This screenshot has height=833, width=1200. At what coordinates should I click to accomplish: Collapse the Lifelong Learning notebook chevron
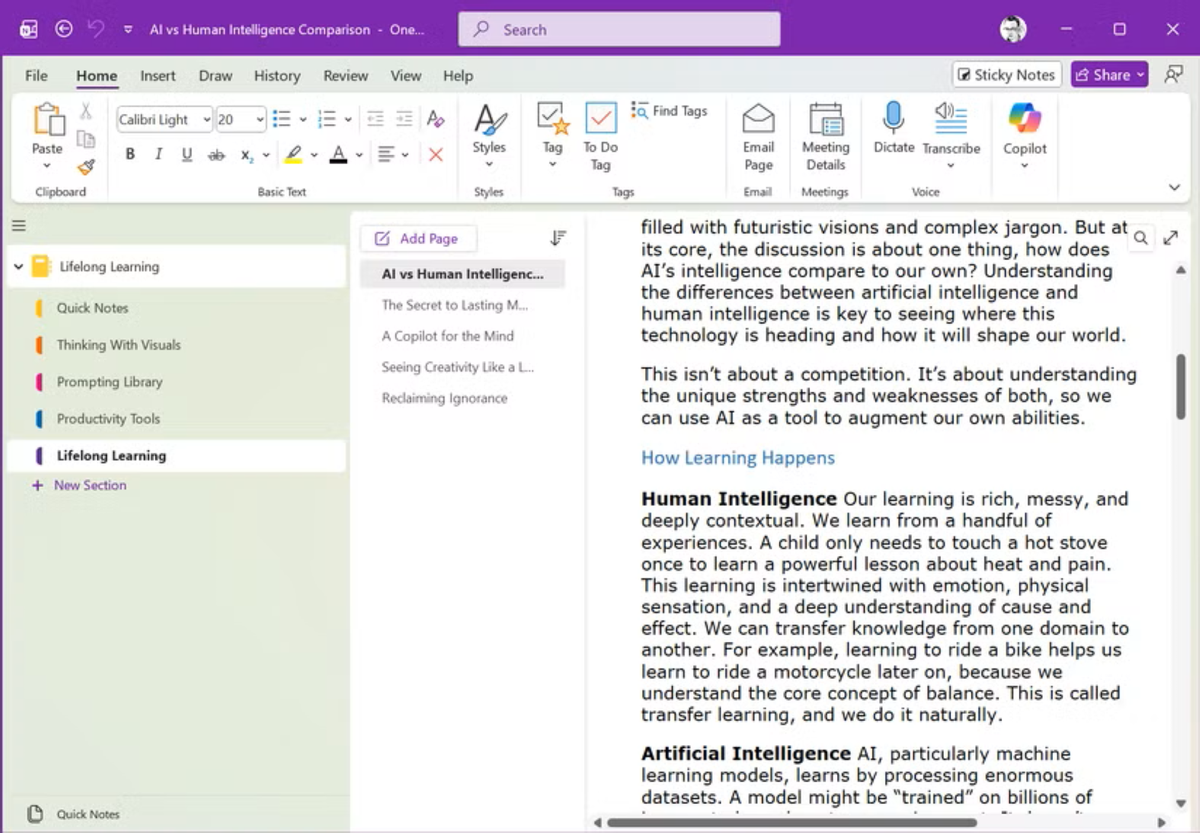19,267
